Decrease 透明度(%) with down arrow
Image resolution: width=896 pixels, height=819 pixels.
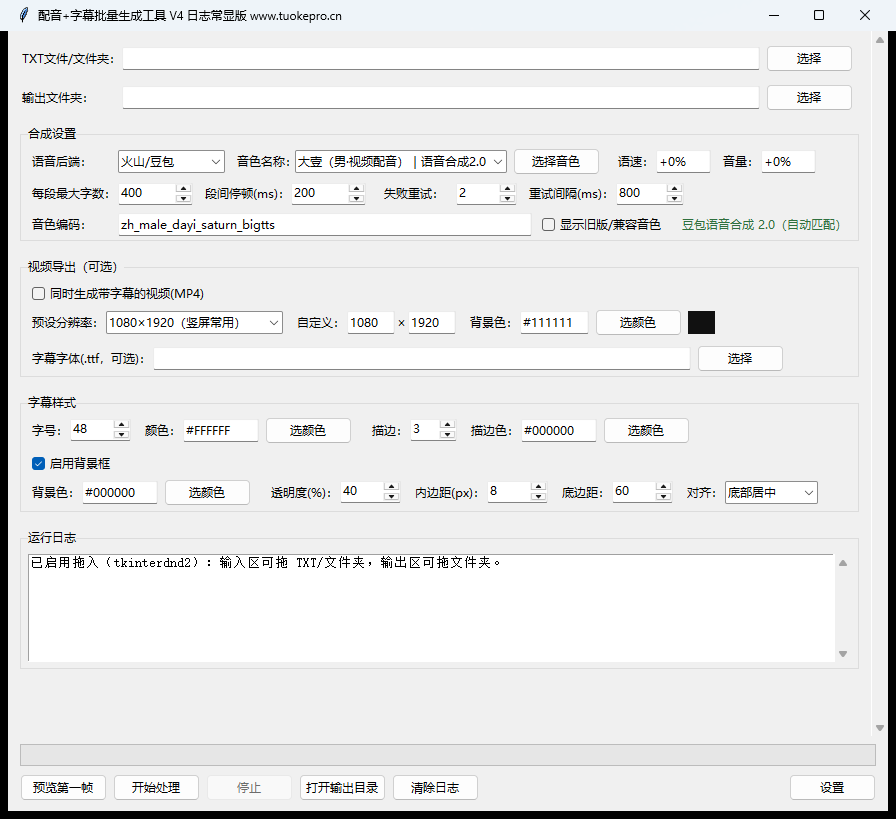pyautogui.click(x=391, y=497)
